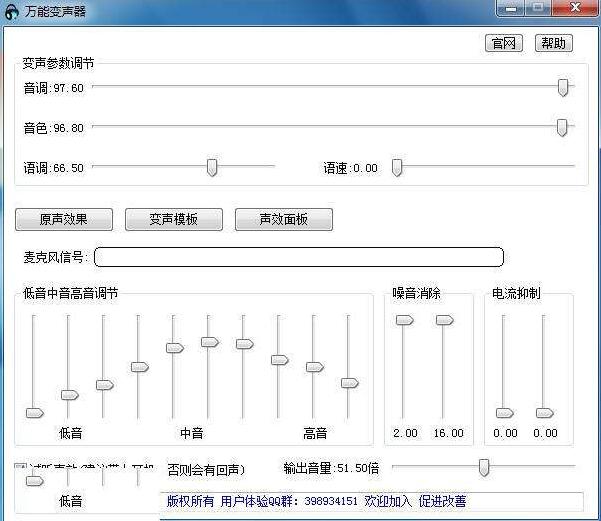Click the 低音中音高音调节 group title
Image resolution: width=601 pixels, height=521 pixels.
pyautogui.click(x=71, y=293)
